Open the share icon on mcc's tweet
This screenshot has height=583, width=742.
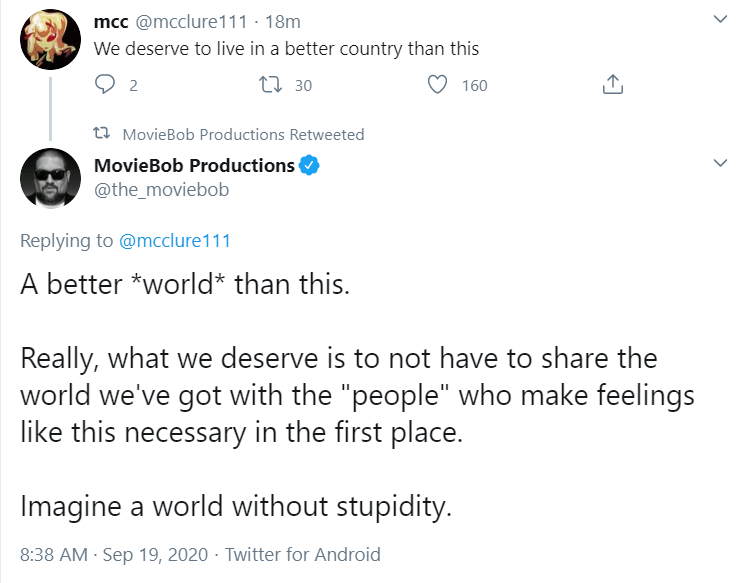click(614, 85)
